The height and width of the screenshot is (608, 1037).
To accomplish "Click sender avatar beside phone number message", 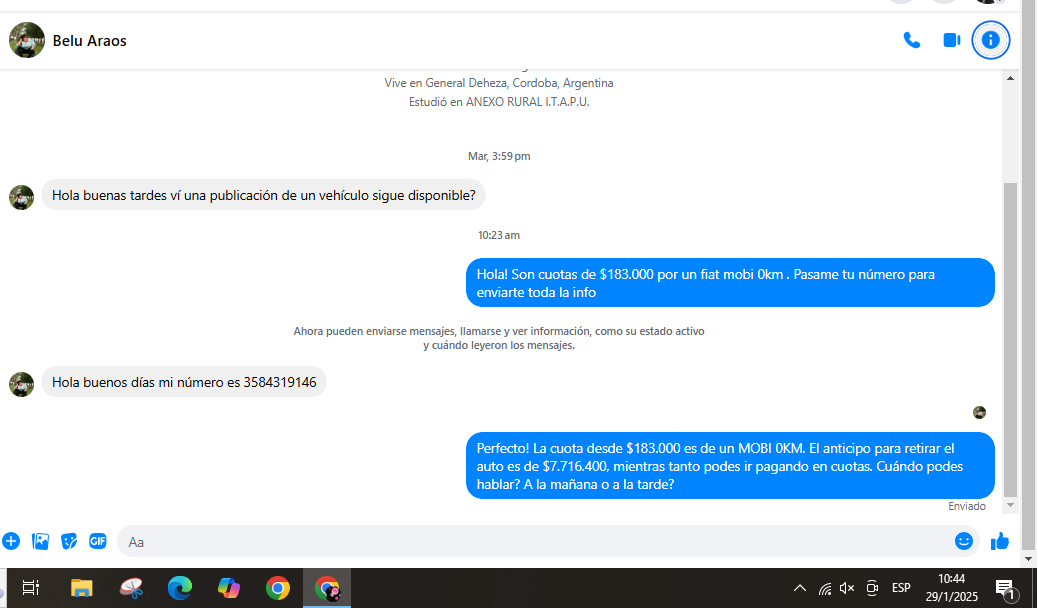I will coord(21,384).
